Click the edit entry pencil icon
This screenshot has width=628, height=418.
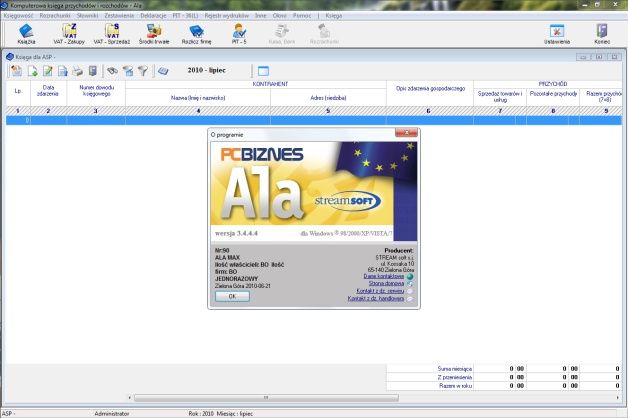(x=48, y=71)
